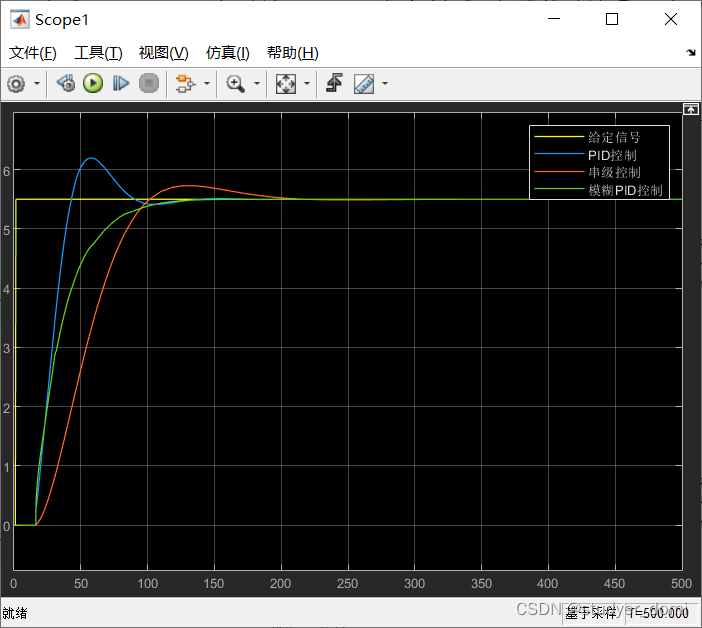Viewport: 702px width, 628px height.
Task: Expand dropdown arrow next to Scale Axes
Action: [306, 84]
